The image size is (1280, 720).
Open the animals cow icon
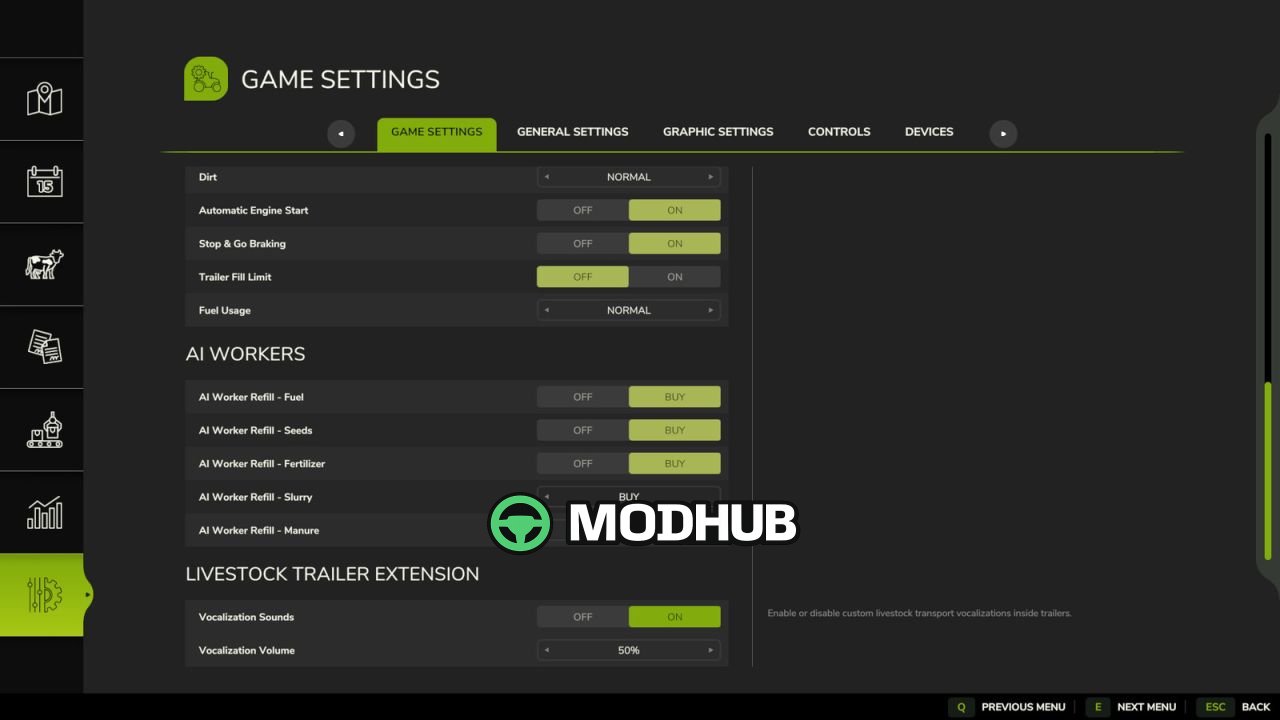44,264
